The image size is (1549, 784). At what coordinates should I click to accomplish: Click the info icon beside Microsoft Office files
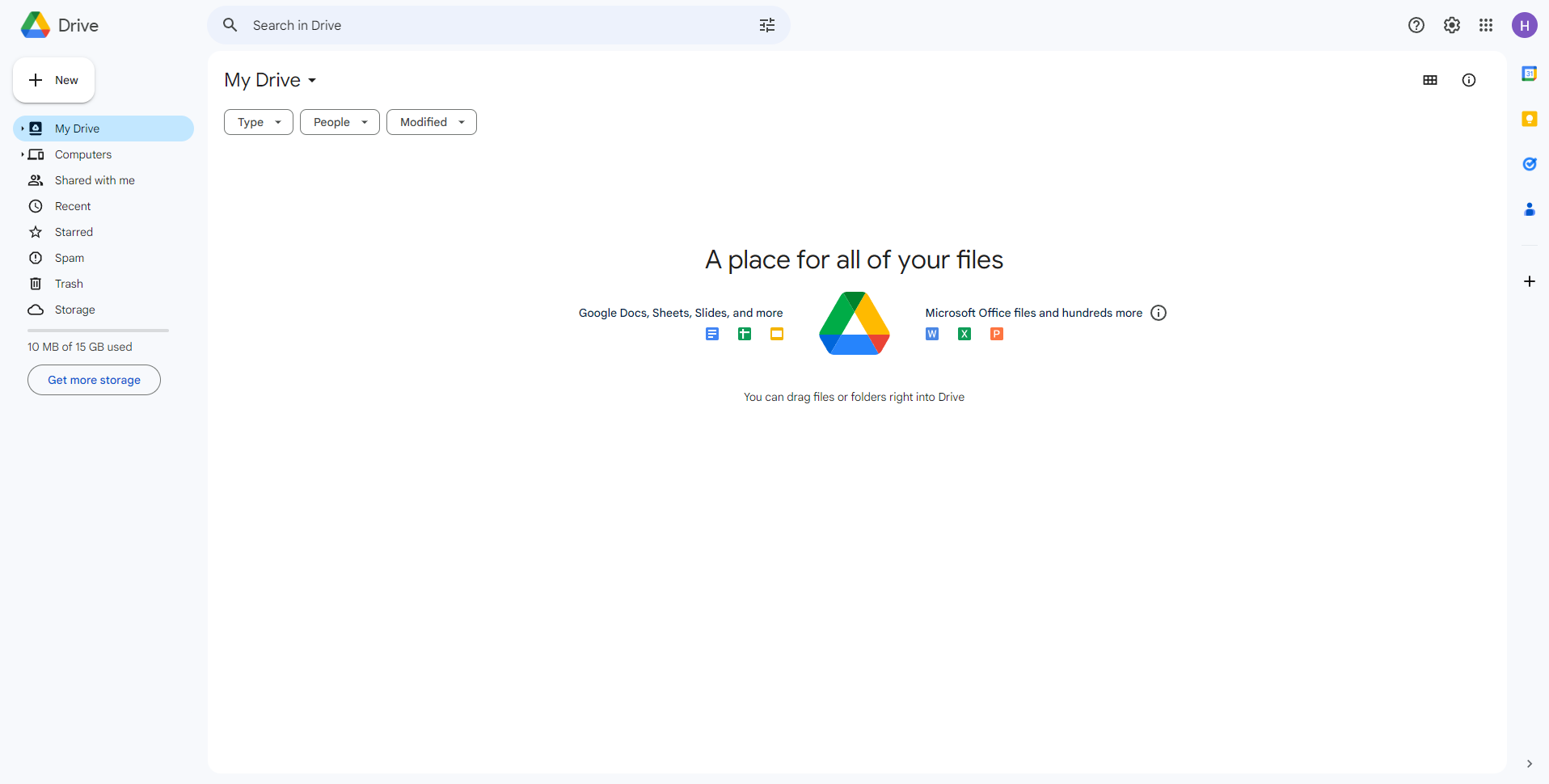pyautogui.click(x=1159, y=313)
